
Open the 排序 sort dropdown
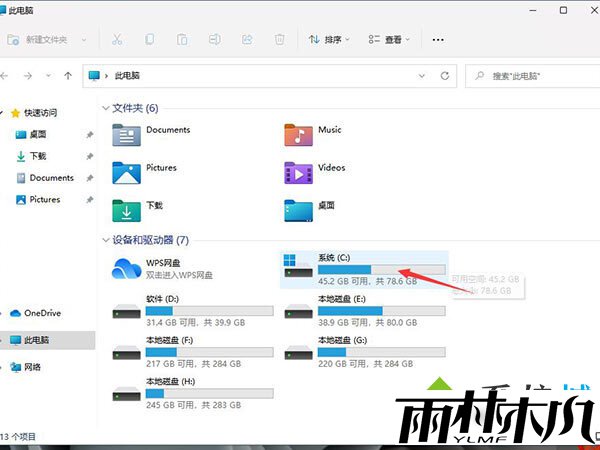coord(329,40)
